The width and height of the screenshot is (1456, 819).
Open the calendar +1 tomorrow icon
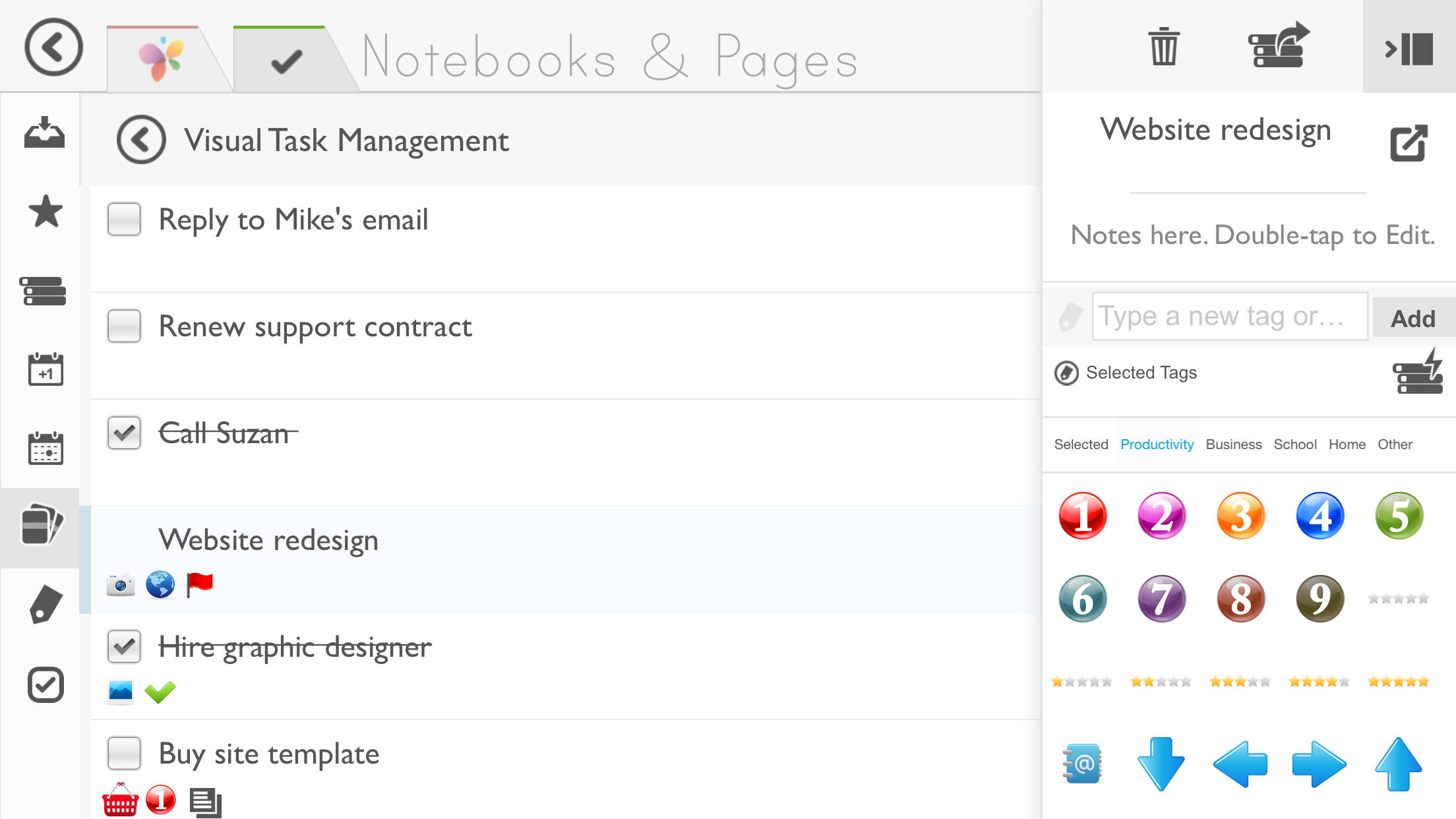45,369
